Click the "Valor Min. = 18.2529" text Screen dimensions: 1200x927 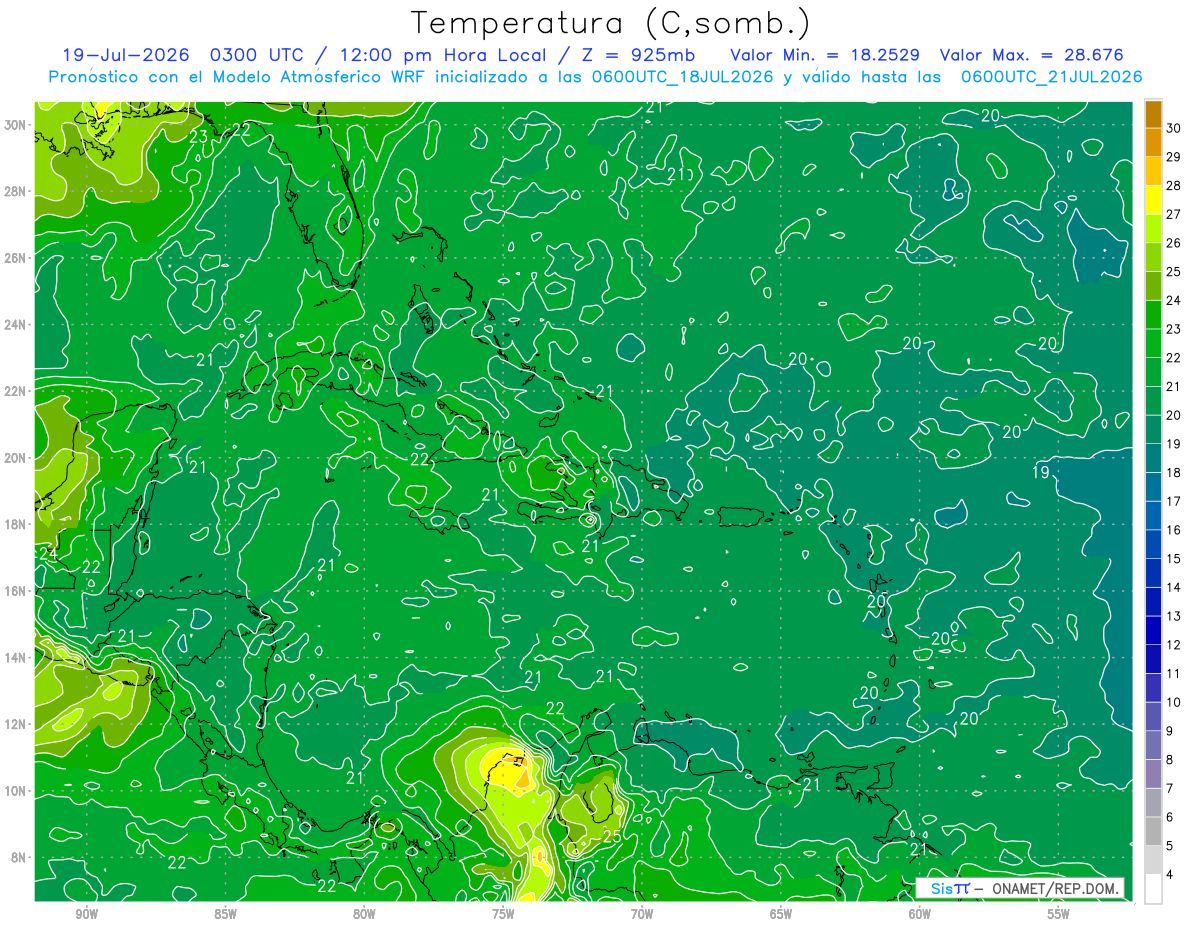825,55
